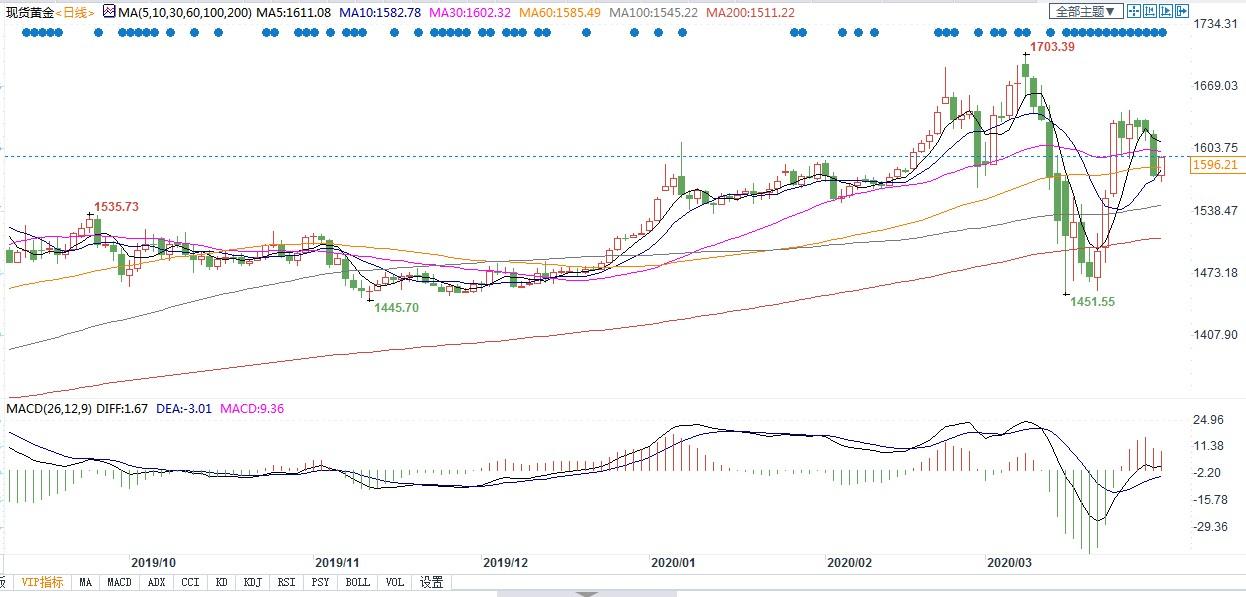Click the MA10:1582.78 value
This screenshot has width=1246, height=597.
click(x=381, y=12)
